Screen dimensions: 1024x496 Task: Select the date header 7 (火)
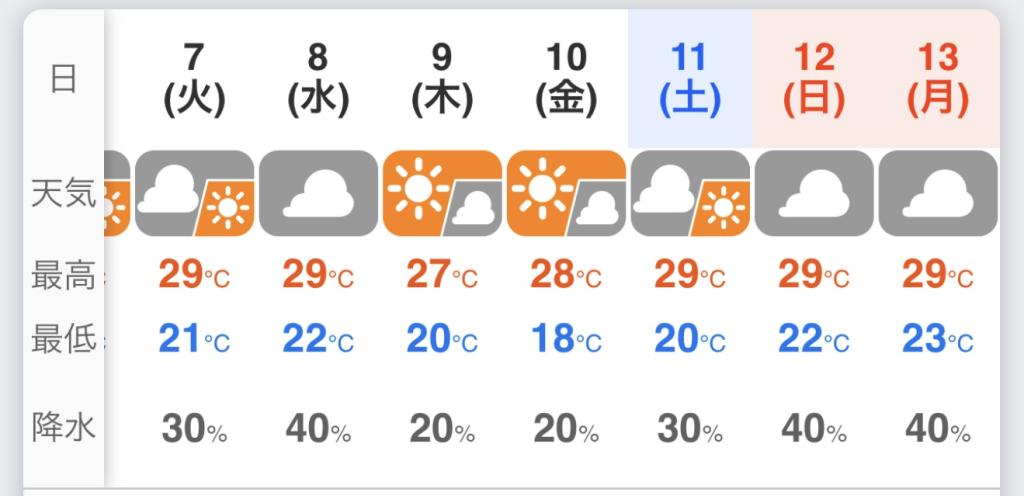point(194,78)
